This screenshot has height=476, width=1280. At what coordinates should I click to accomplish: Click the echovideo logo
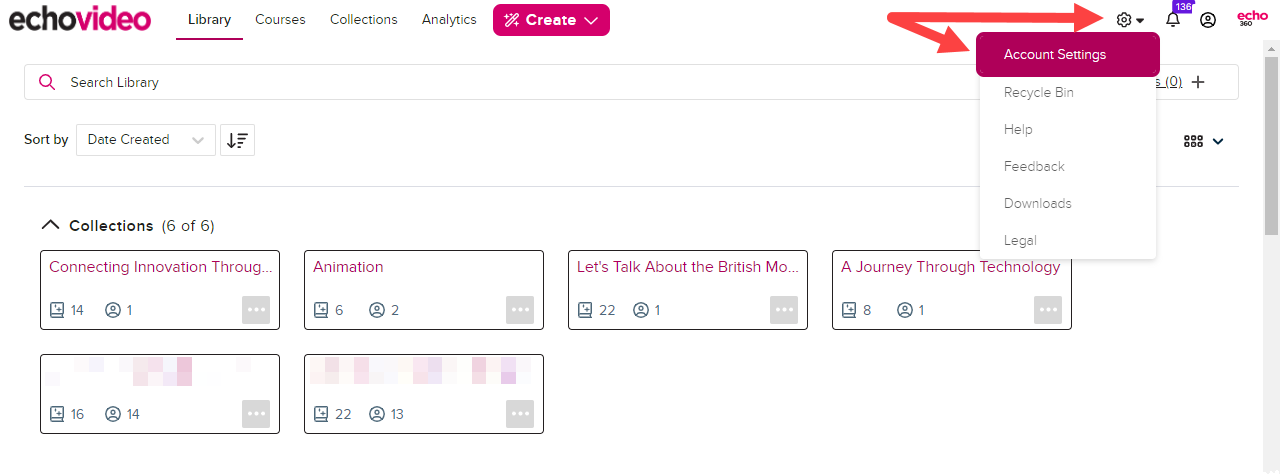click(x=80, y=18)
